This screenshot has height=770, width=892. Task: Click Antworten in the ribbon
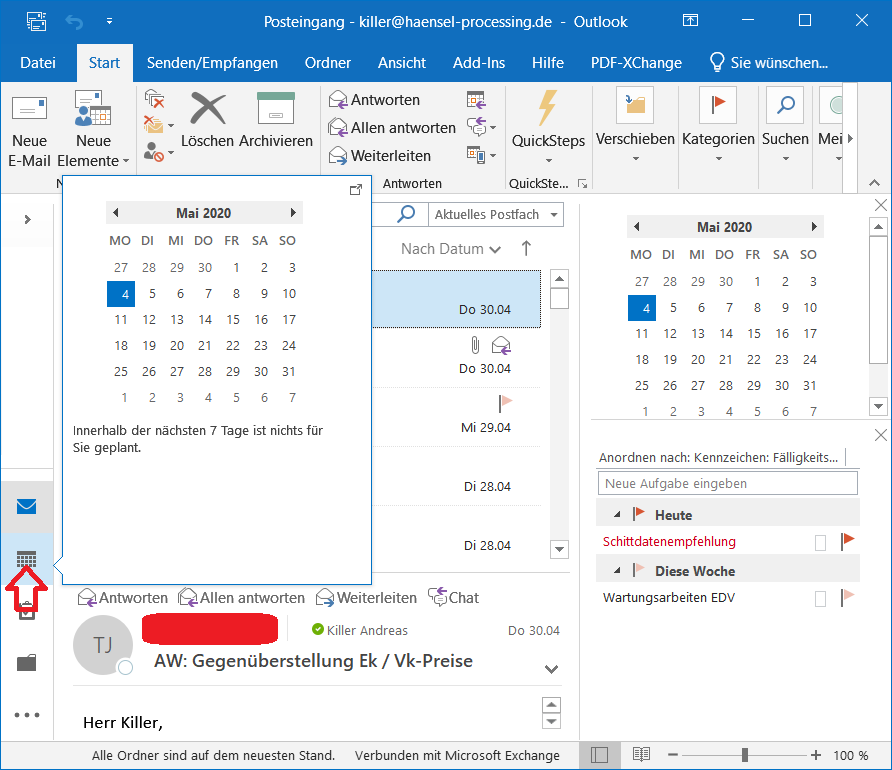374,100
